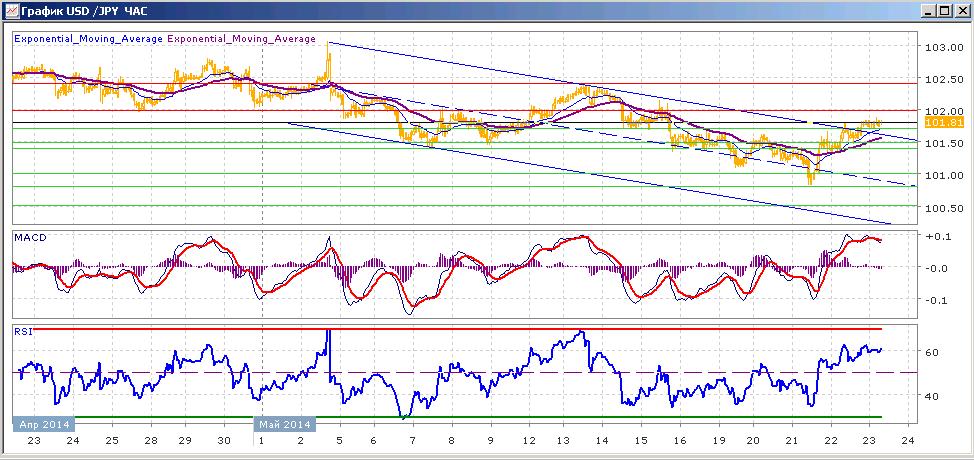
Task: Click the second Exponential_Moving_Average label in purple
Action: [x=241, y=38]
